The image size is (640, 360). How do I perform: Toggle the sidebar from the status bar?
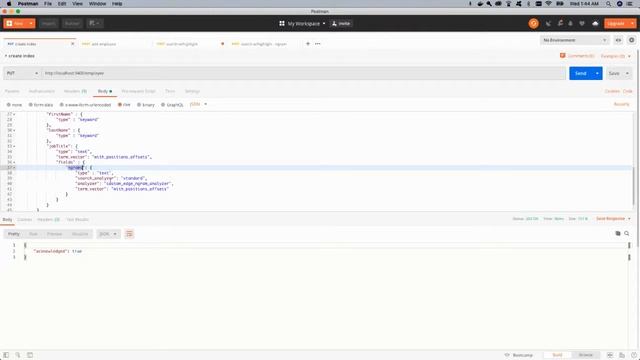point(6,355)
